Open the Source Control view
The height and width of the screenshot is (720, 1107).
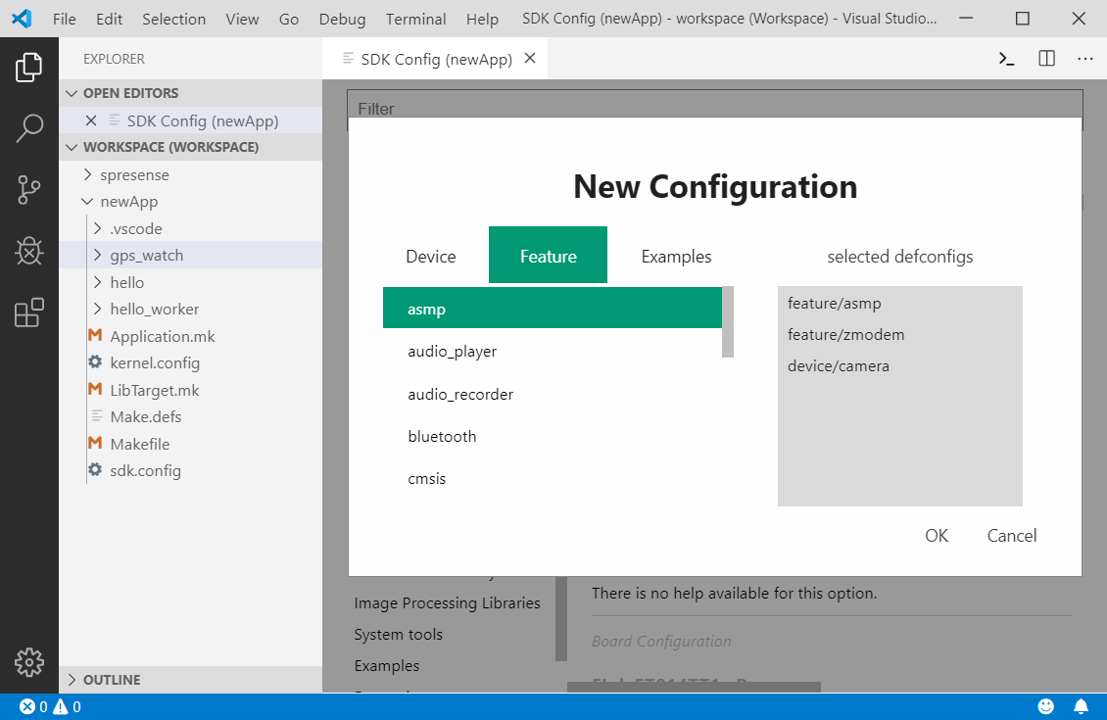tap(29, 190)
